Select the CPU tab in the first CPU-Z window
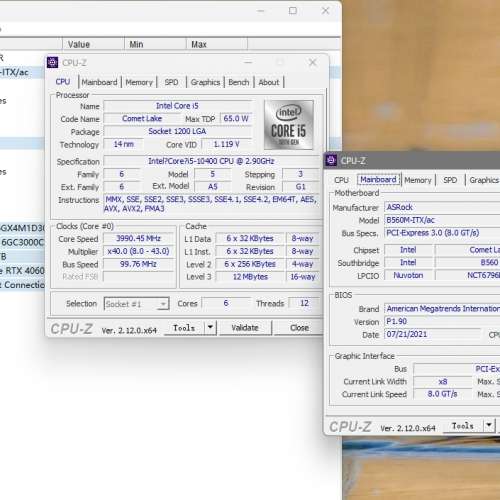Image resolution: width=500 pixels, height=500 pixels. [63, 82]
